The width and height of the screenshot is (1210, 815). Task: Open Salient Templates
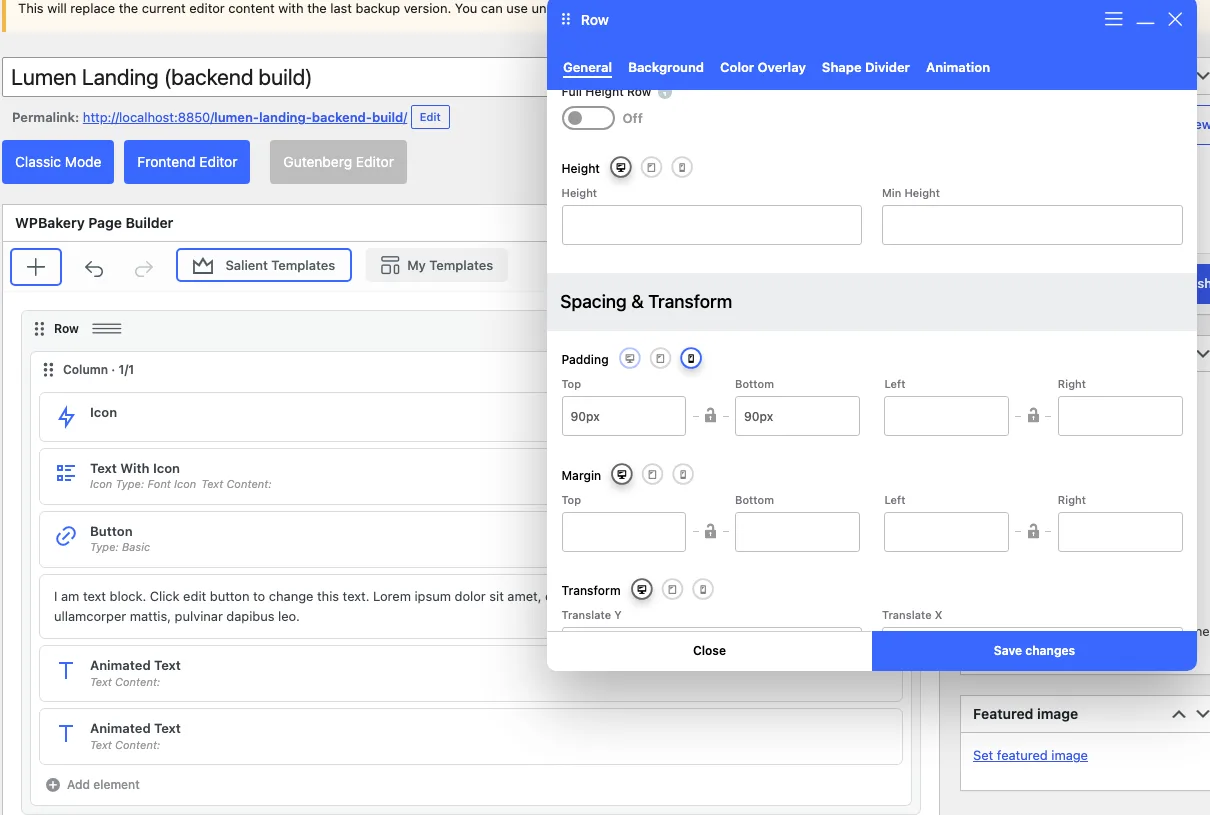pyautogui.click(x=264, y=265)
